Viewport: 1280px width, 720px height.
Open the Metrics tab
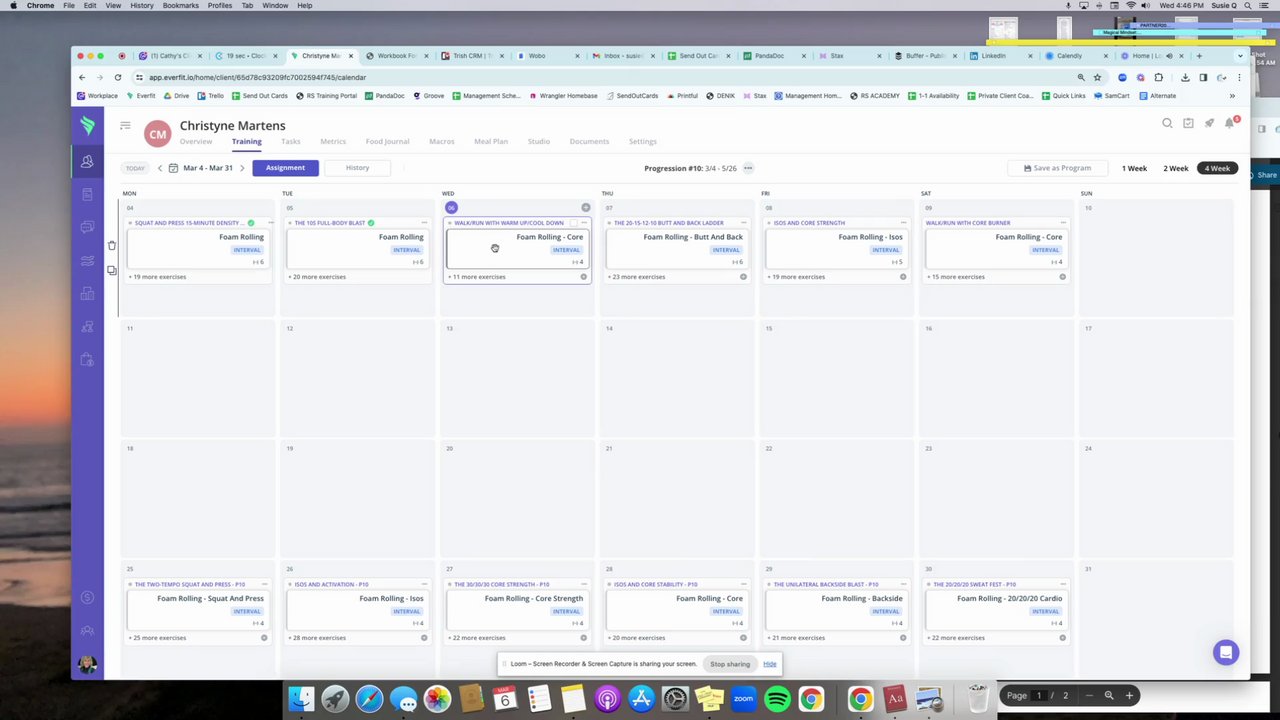[x=333, y=142]
